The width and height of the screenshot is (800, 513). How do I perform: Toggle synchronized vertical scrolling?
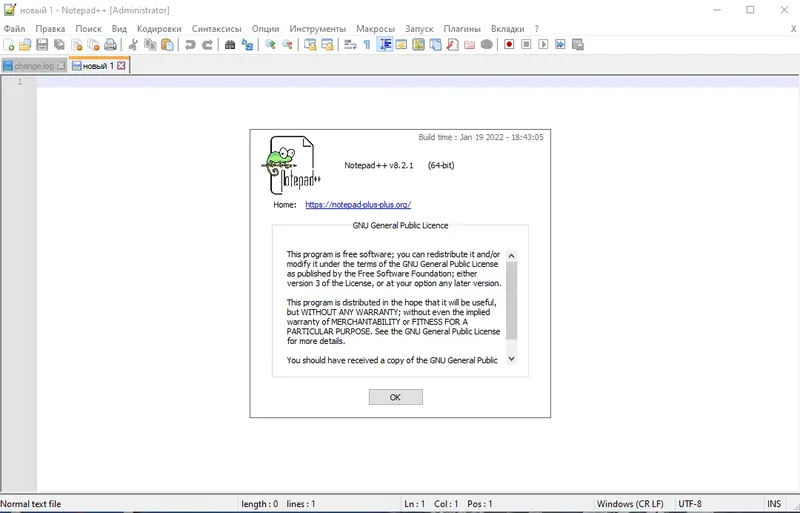310,45
